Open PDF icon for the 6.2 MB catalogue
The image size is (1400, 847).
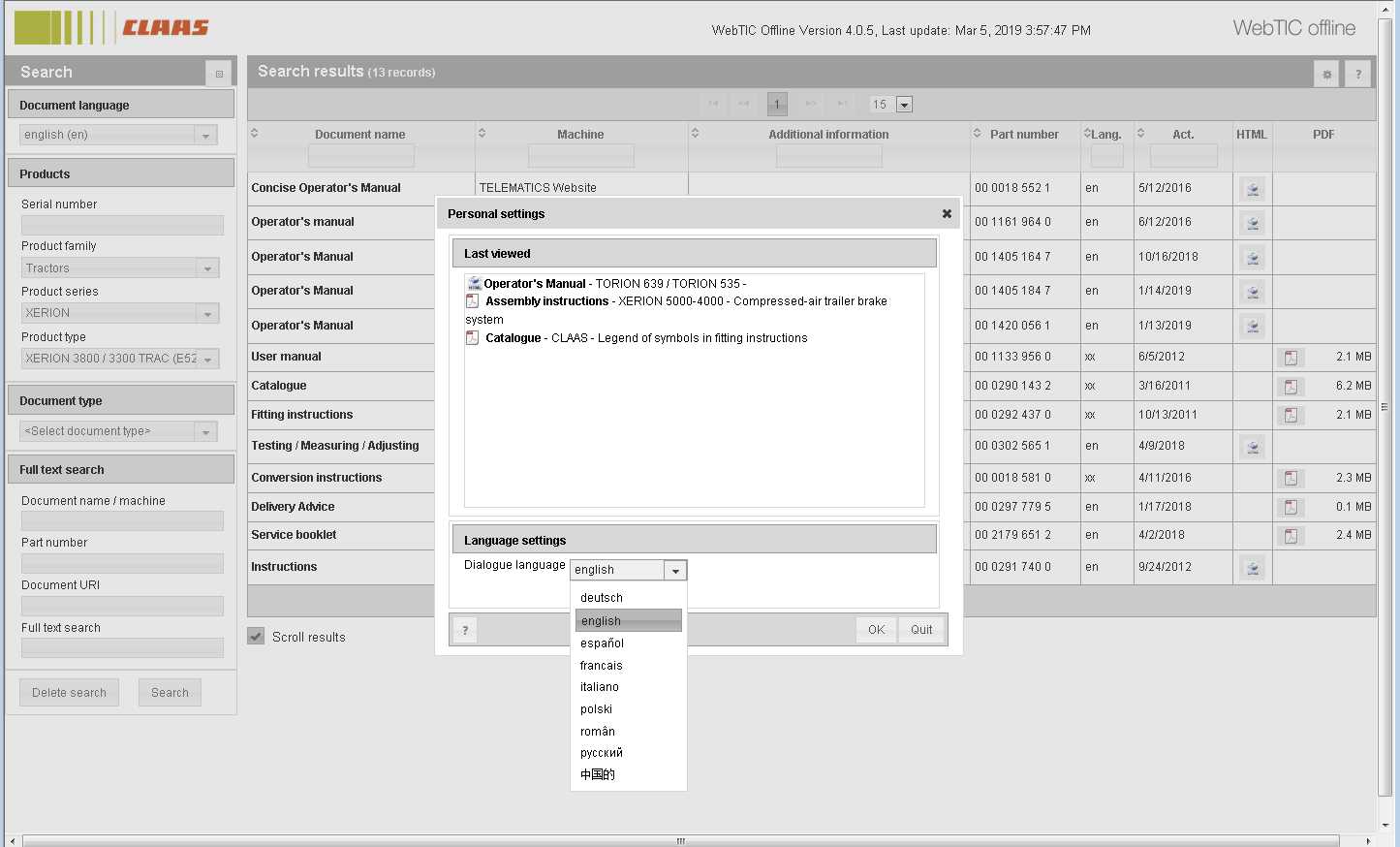[1291, 387]
